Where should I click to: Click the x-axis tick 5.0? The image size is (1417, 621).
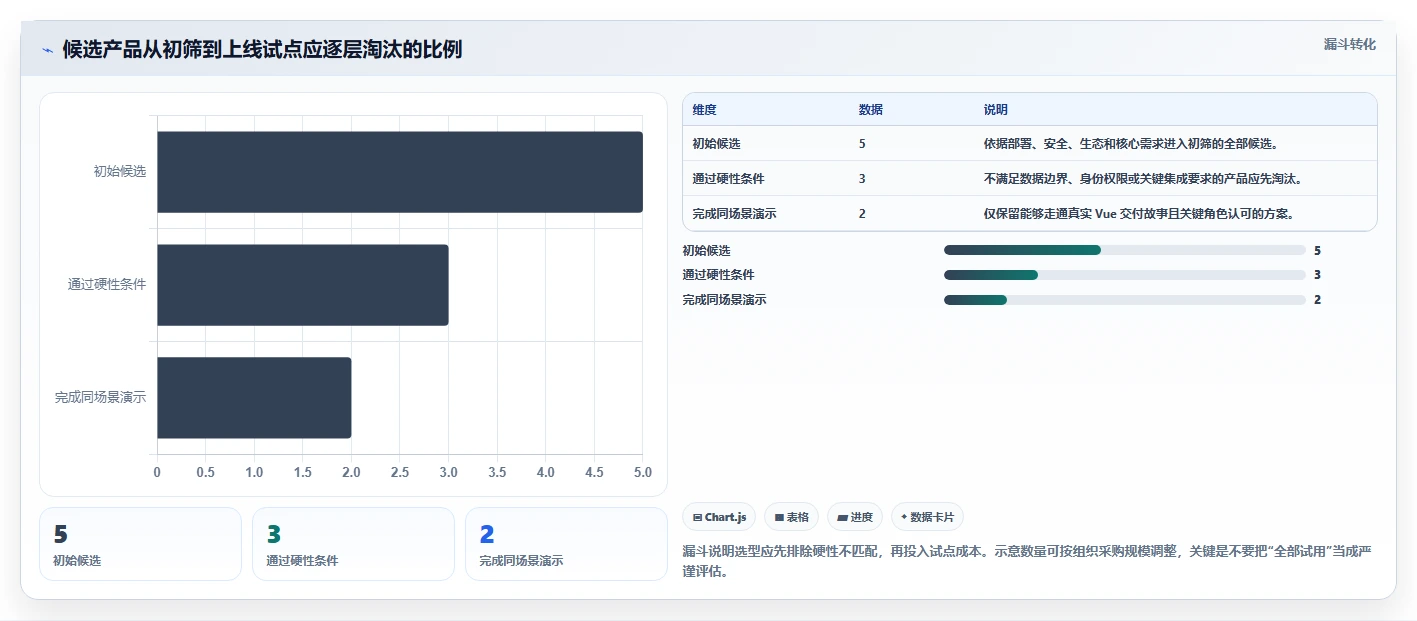pyautogui.click(x=643, y=472)
